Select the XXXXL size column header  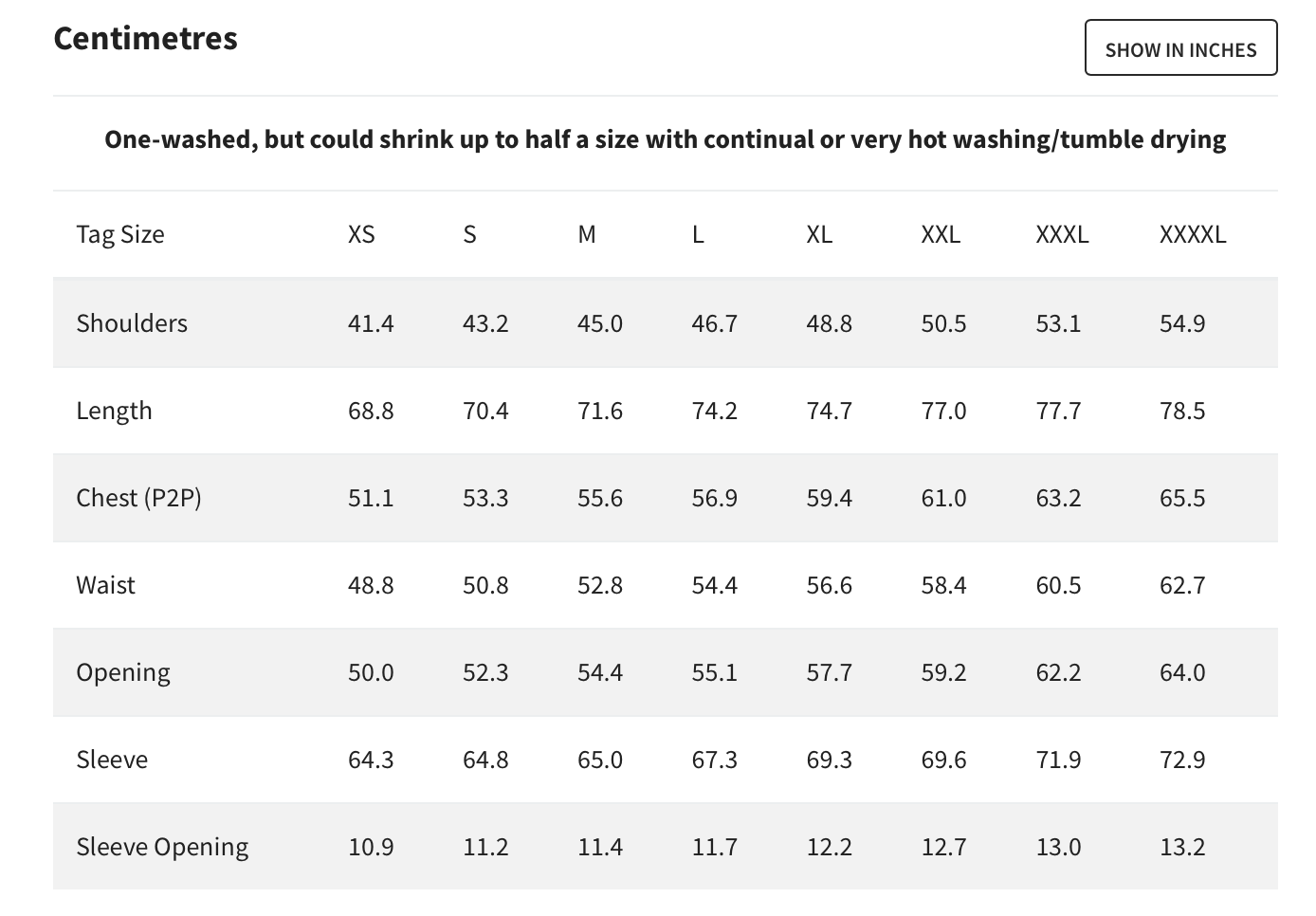1193,234
